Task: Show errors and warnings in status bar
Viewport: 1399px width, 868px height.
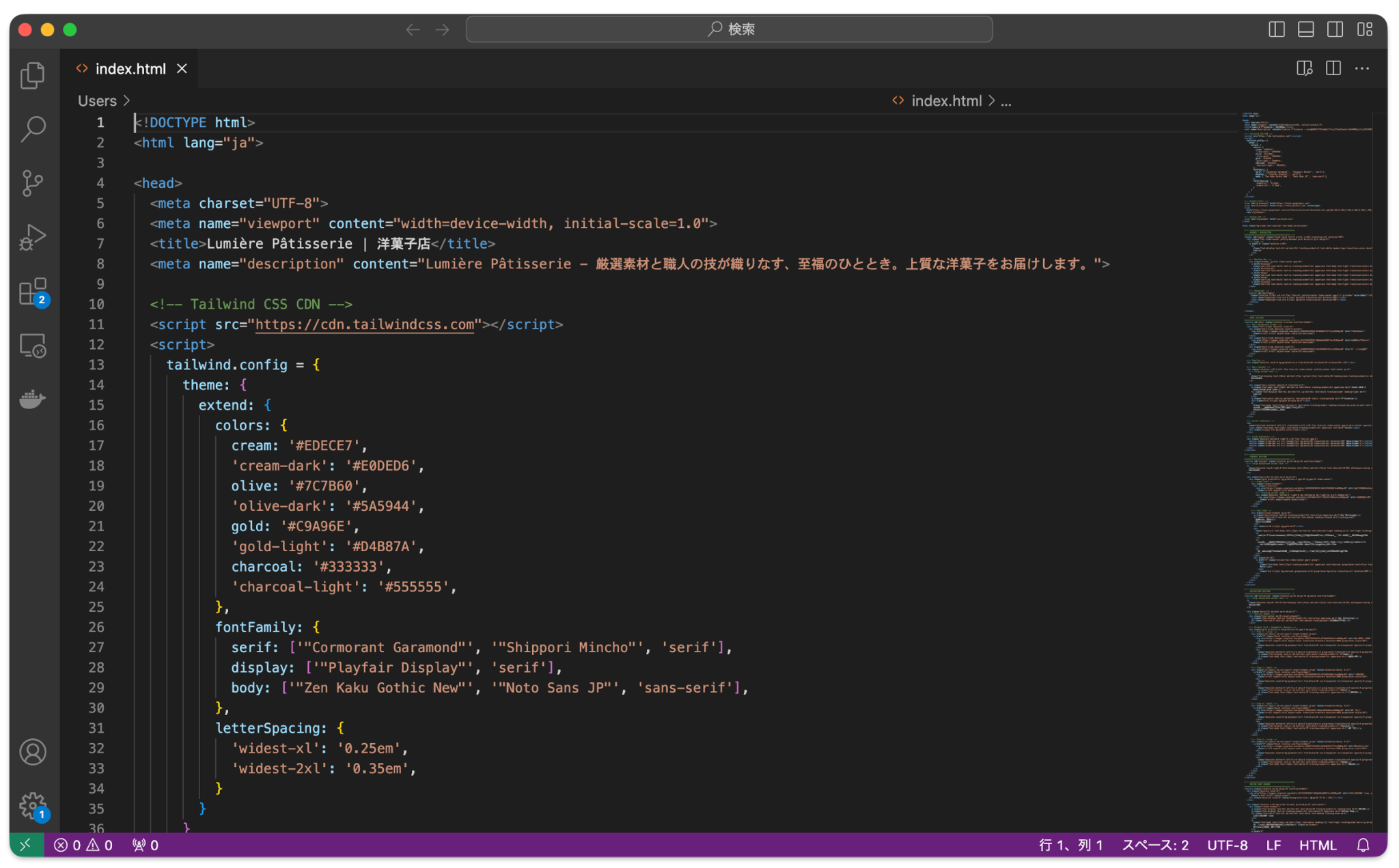Action: (x=83, y=845)
